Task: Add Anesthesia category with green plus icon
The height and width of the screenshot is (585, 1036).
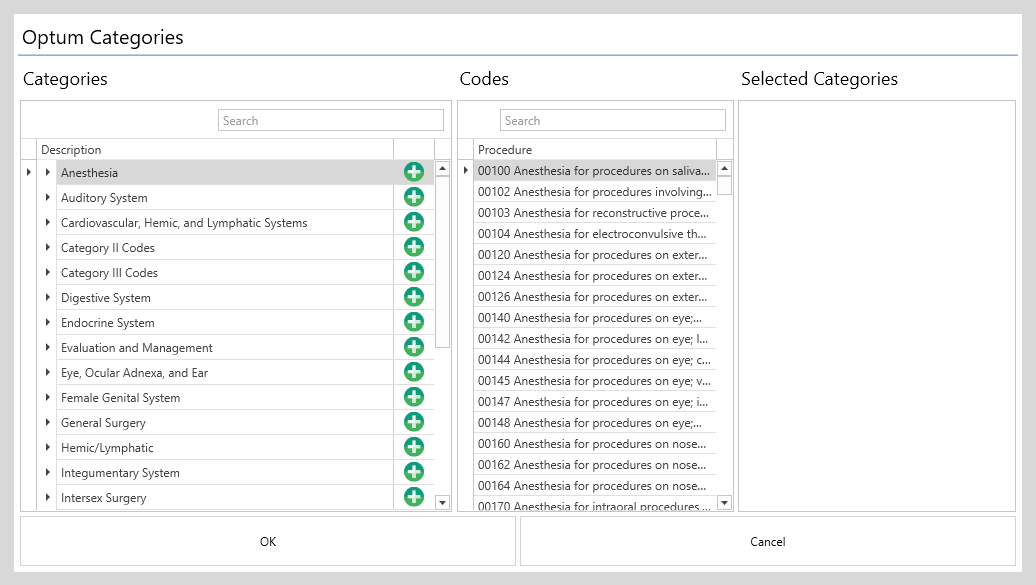Action: 414,172
